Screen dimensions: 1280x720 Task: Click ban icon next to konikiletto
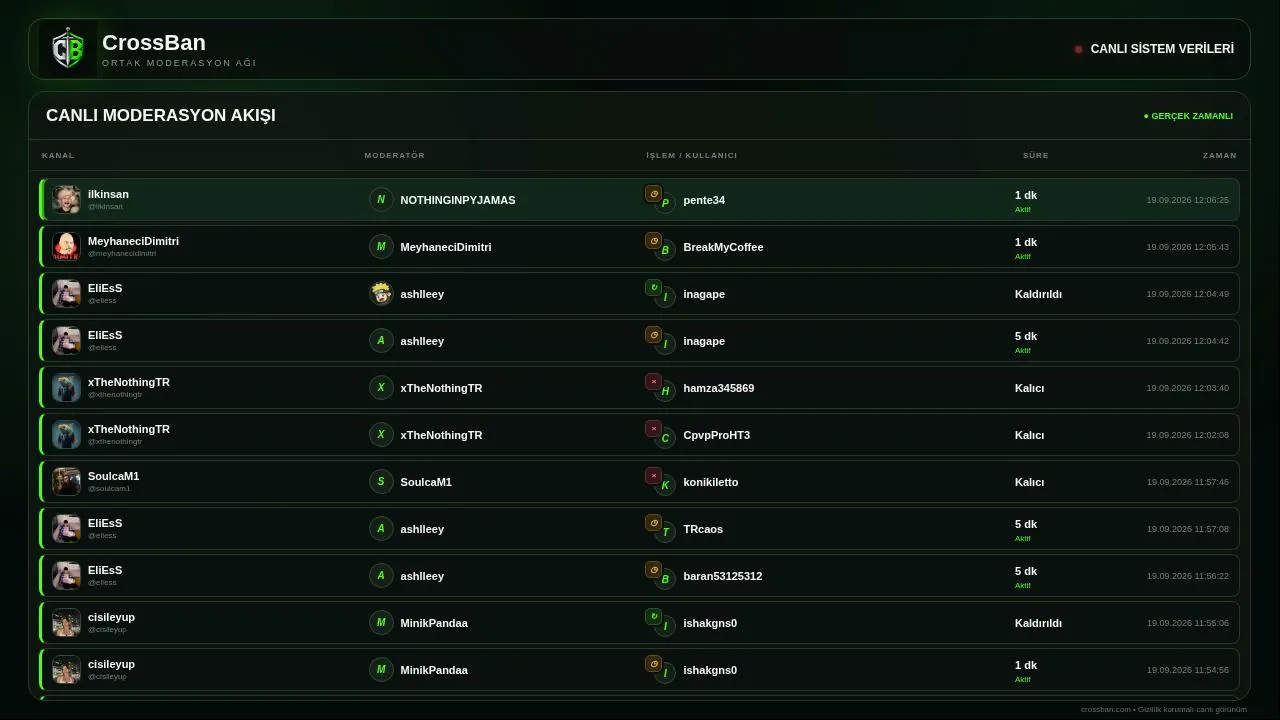click(653, 476)
